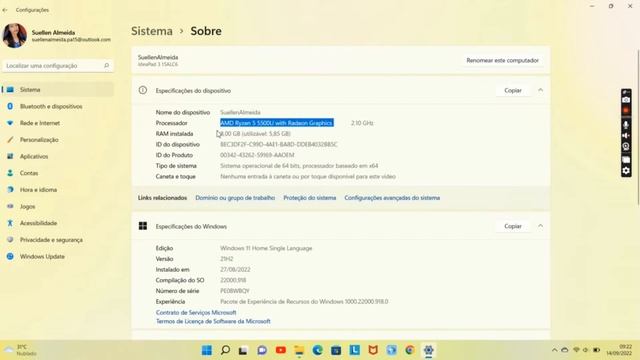Open File Explorer on the taskbar
This screenshot has height=360, width=640.
coord(299,350)
